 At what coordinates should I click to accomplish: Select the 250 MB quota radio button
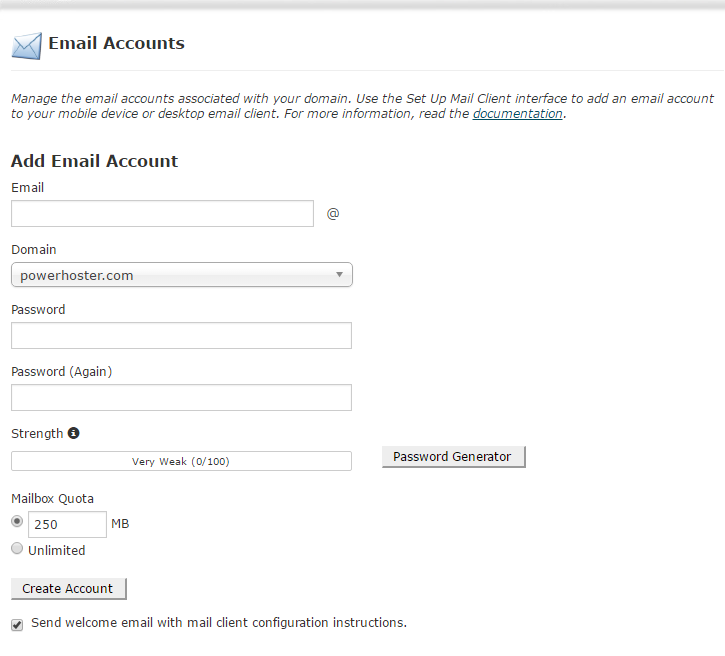click(x=17, y=521)
